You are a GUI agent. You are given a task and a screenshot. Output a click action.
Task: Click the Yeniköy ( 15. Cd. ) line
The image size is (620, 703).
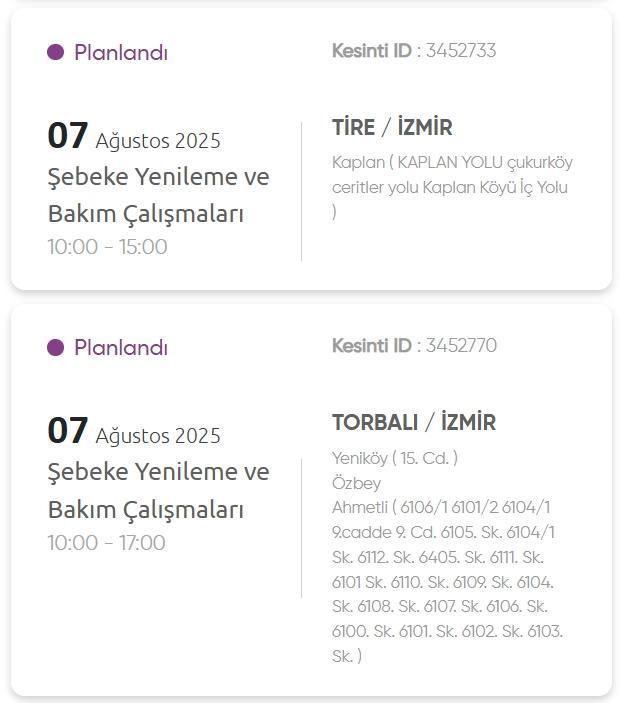click(x=395, y=458)
